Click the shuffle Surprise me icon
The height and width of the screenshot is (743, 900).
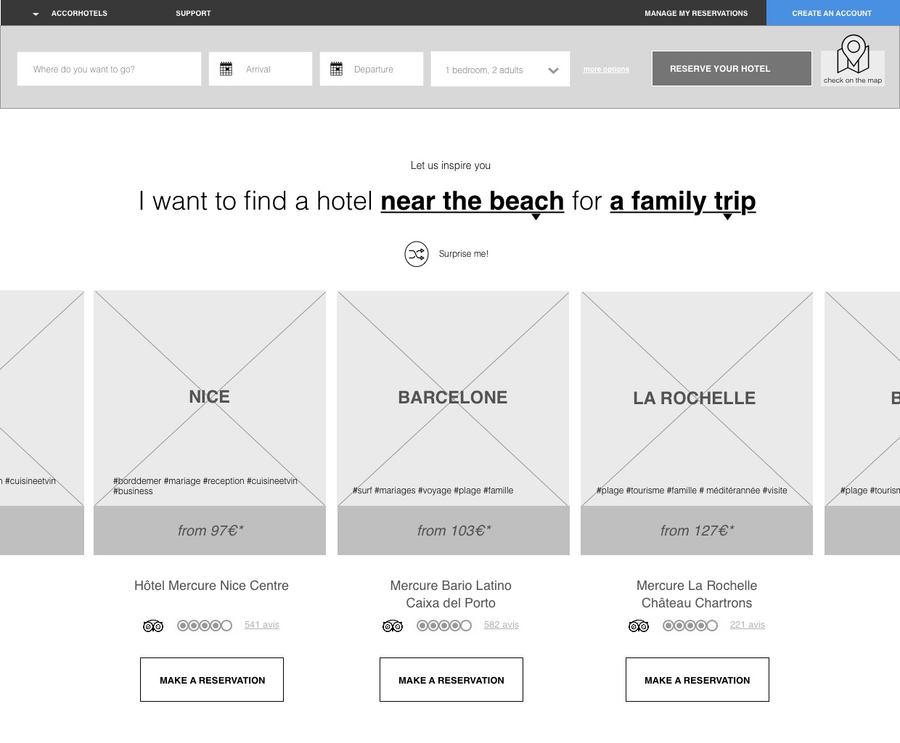pyautogui.click(x=416, y=254)
